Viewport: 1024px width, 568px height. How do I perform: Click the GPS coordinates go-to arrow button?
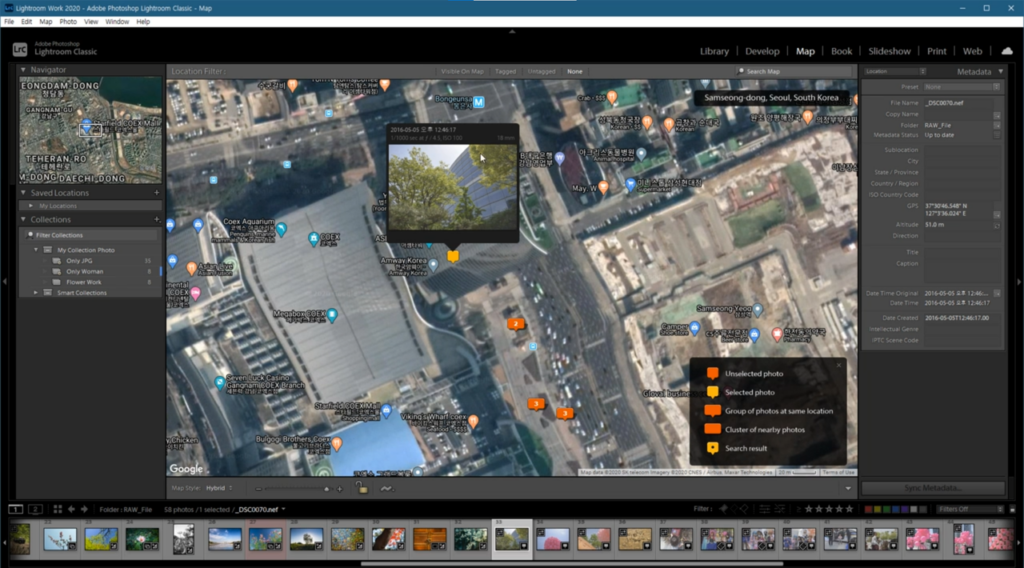(997, 214)
